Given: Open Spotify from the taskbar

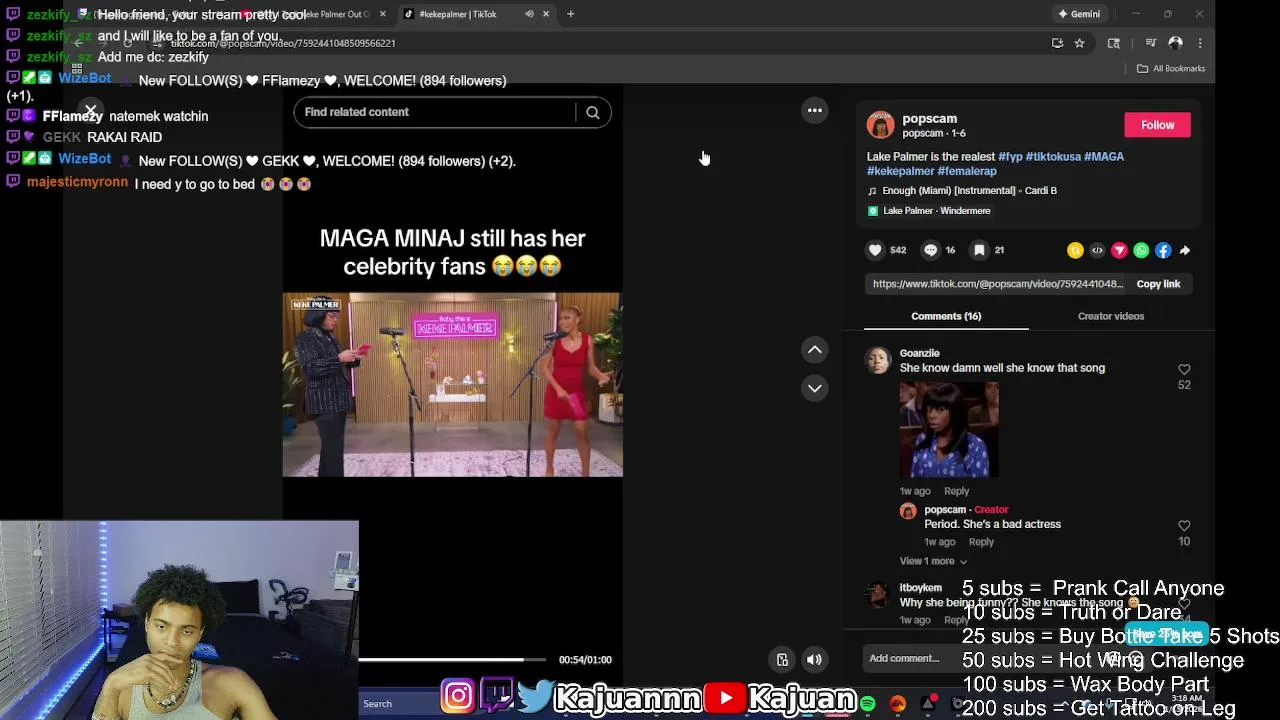Looking at the screenshot, I should point(867,704).
